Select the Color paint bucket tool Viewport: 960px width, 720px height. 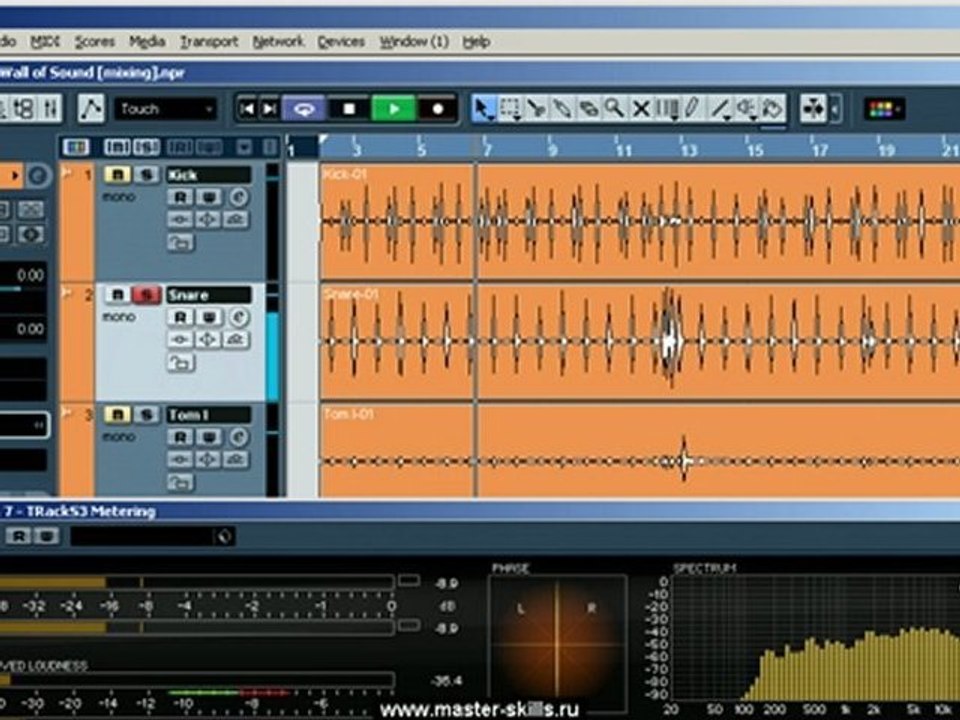773,109
